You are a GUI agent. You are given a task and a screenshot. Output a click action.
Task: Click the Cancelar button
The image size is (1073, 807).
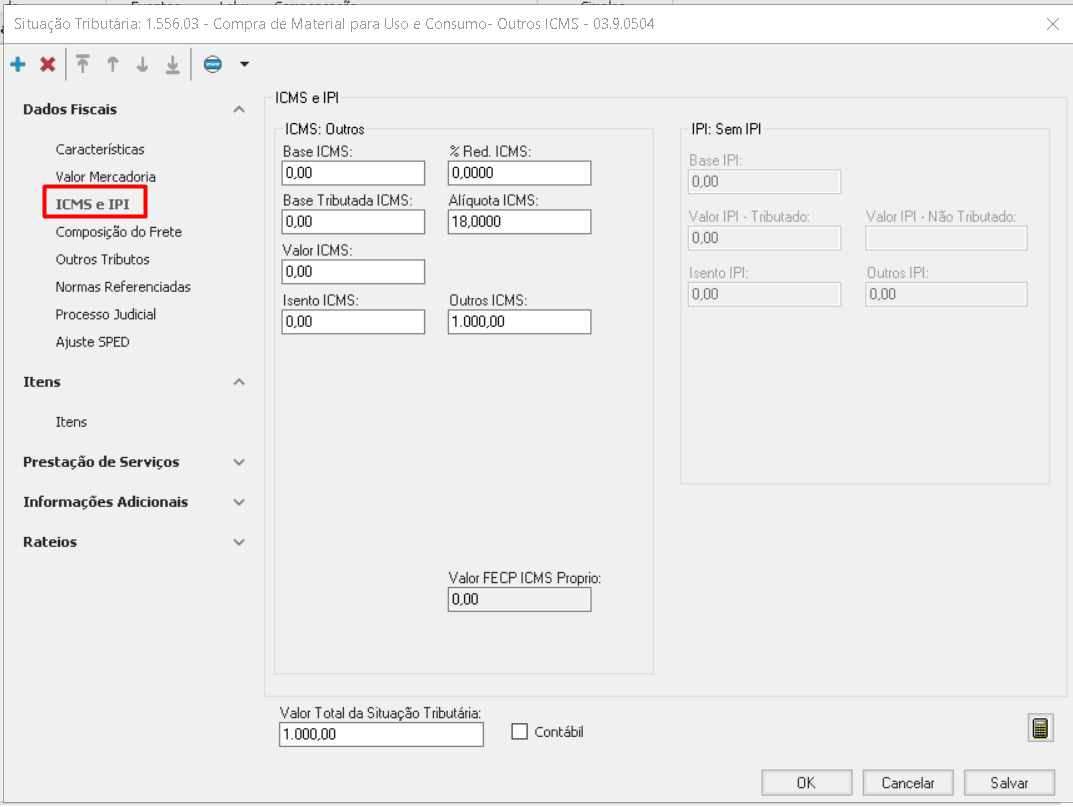tap(907, 783)
